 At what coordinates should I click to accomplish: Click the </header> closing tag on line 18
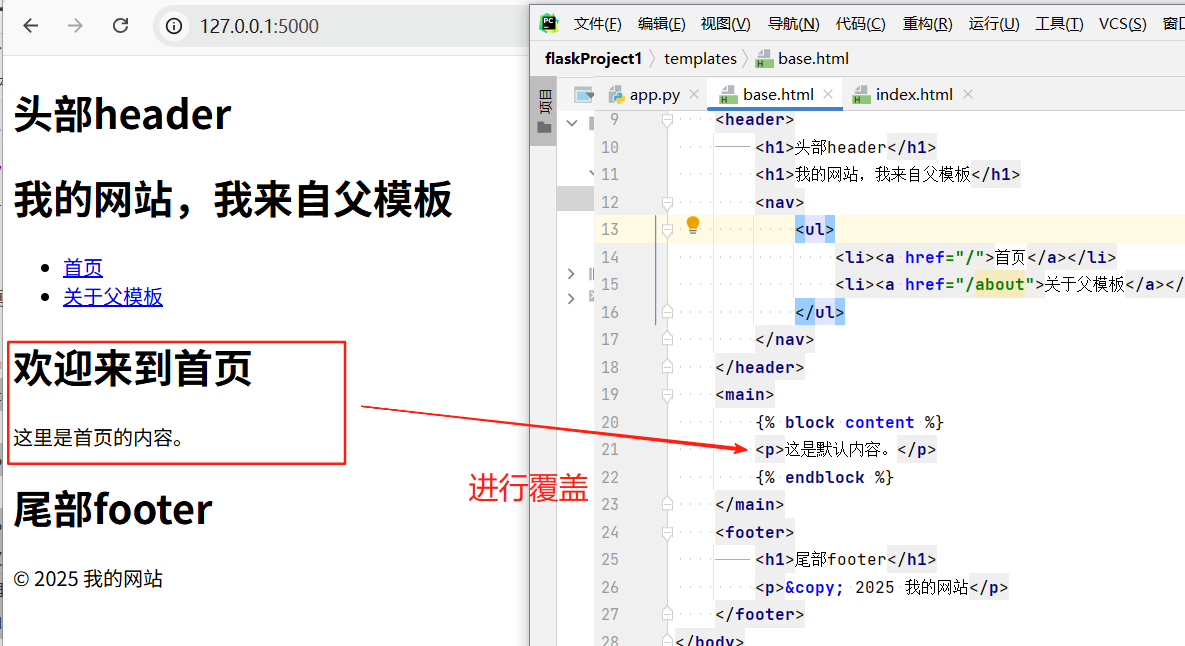760,367
